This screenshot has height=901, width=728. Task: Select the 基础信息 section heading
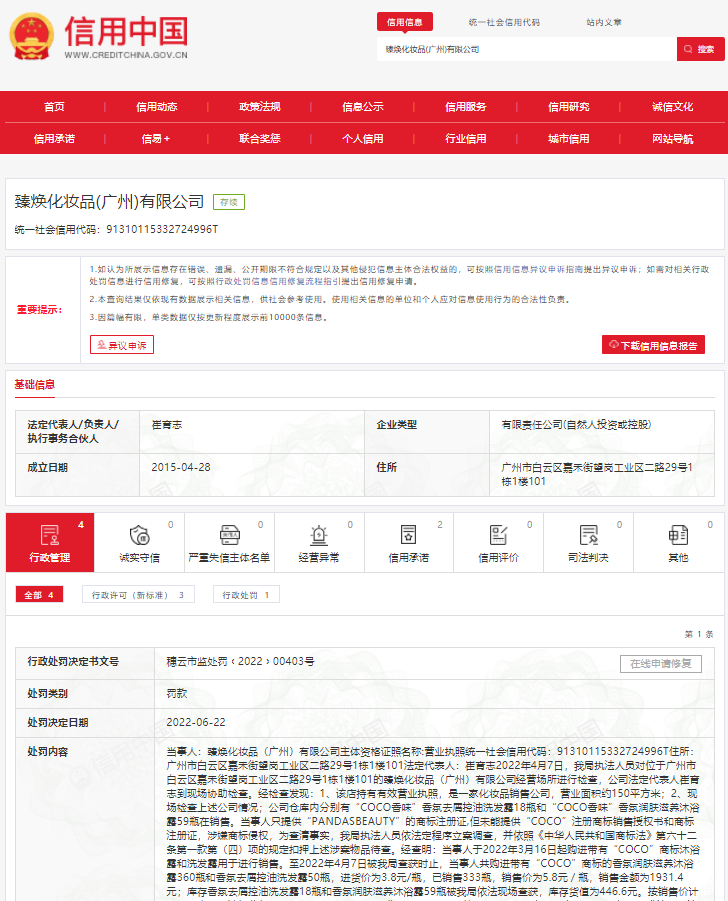click(x=34, y=385)
